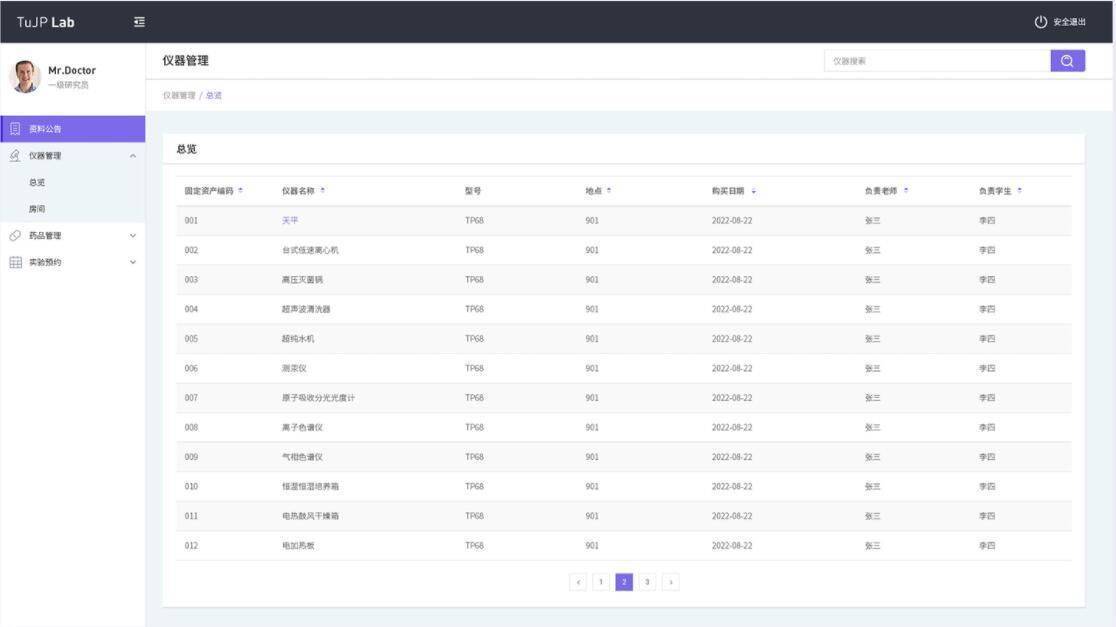Select 房间 in the sidebar submenu
The image size is (1116, 627).
(x=37, y=209)
